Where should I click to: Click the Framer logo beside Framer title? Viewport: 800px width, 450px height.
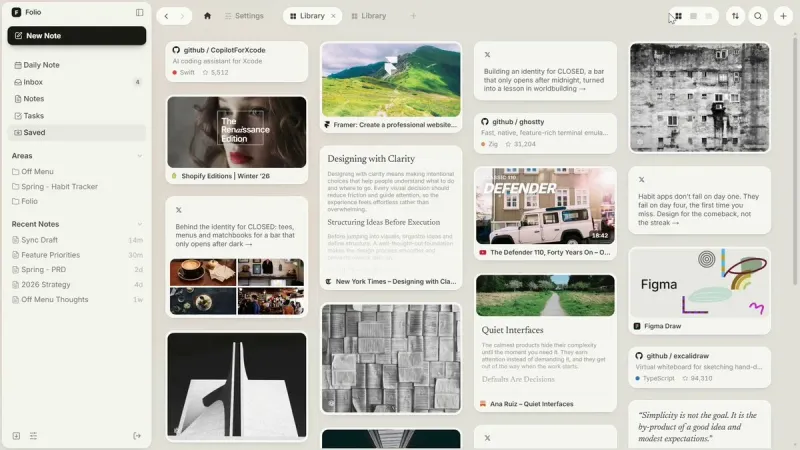327,124
